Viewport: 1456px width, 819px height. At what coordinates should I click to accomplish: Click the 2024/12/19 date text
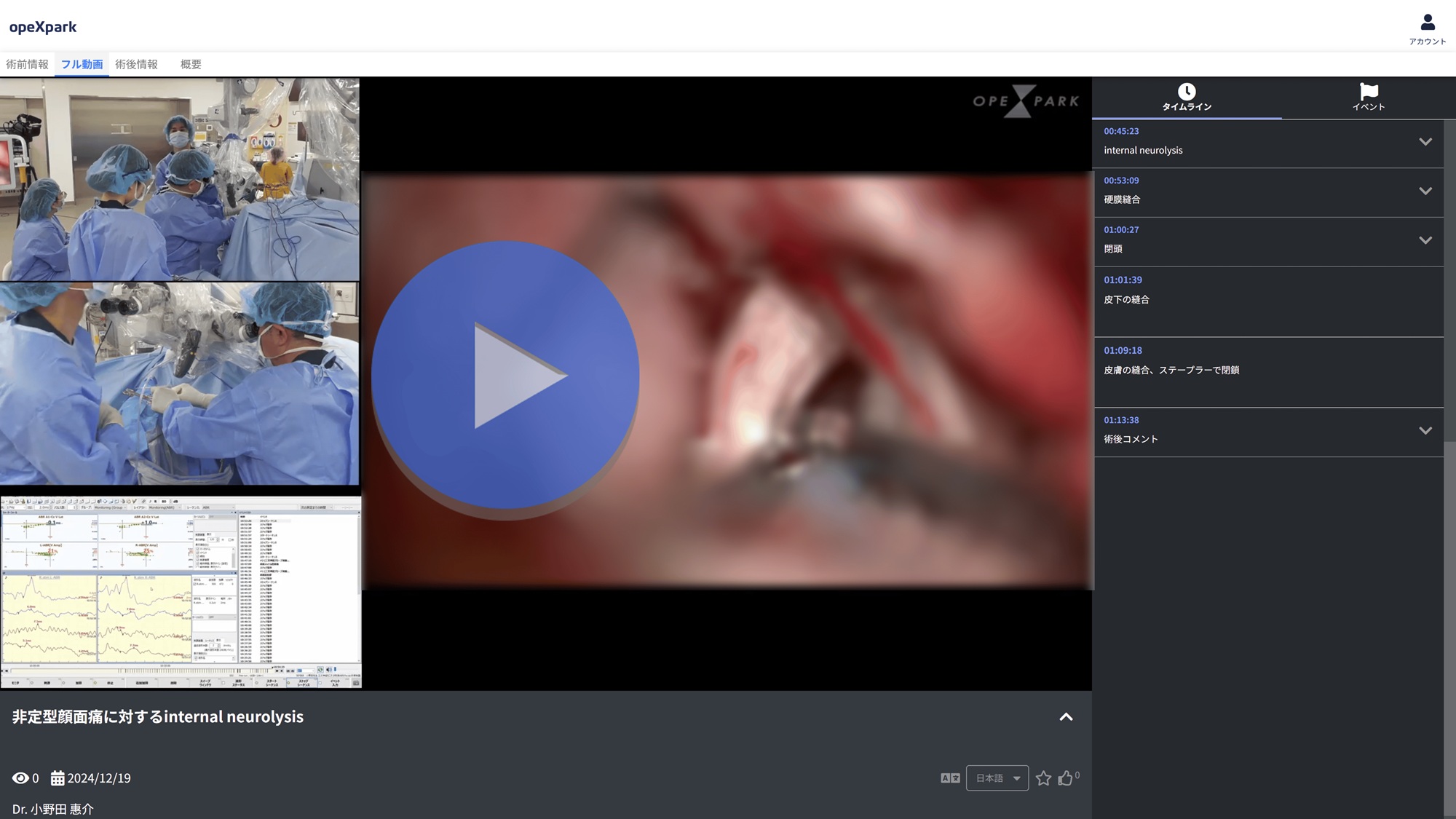point(99,778)
